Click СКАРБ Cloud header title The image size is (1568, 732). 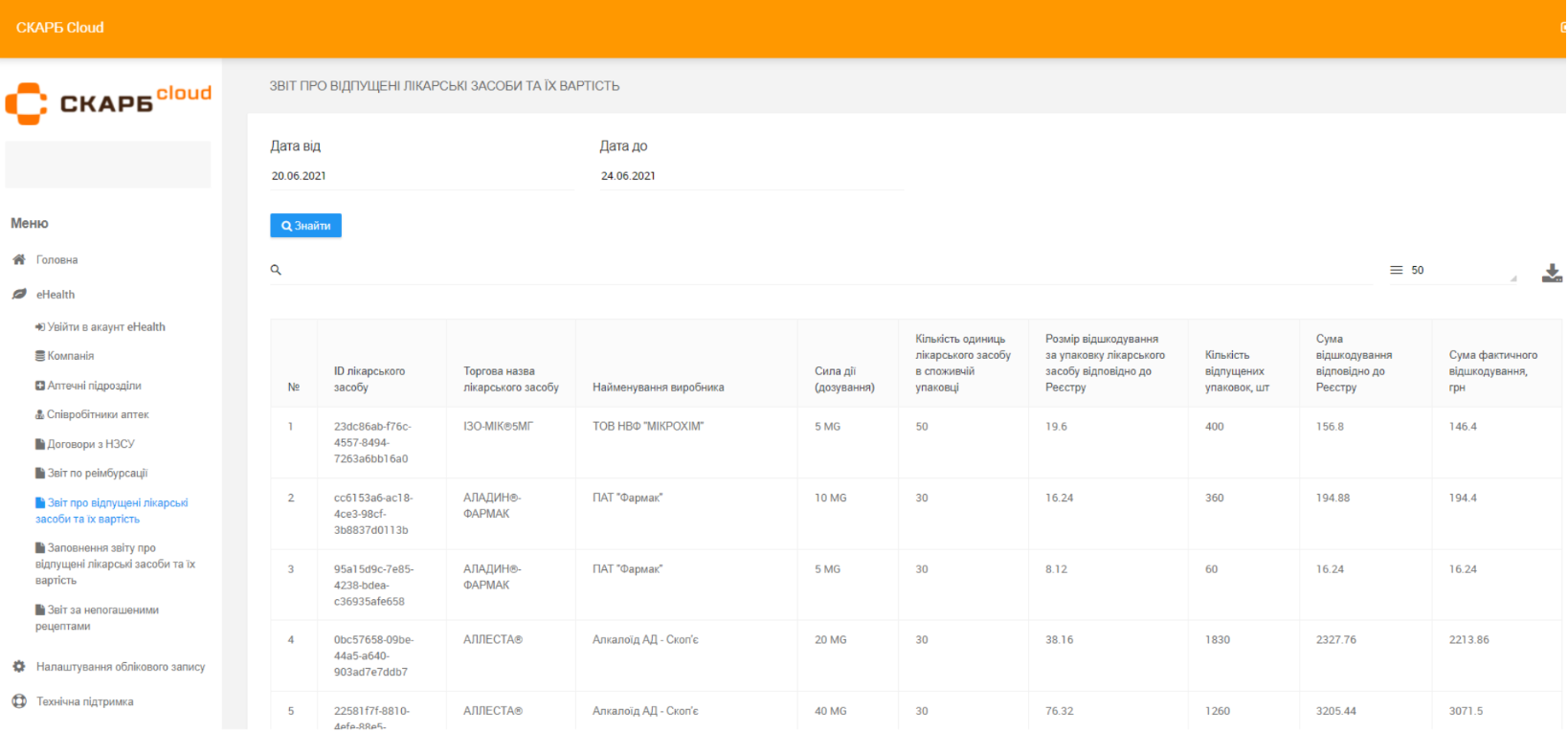tap(59, 28)
